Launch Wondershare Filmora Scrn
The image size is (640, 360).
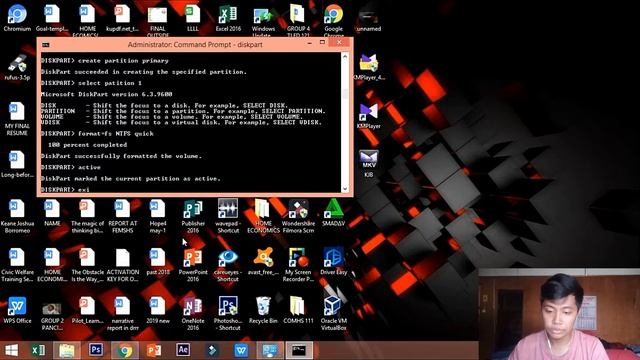298,216
